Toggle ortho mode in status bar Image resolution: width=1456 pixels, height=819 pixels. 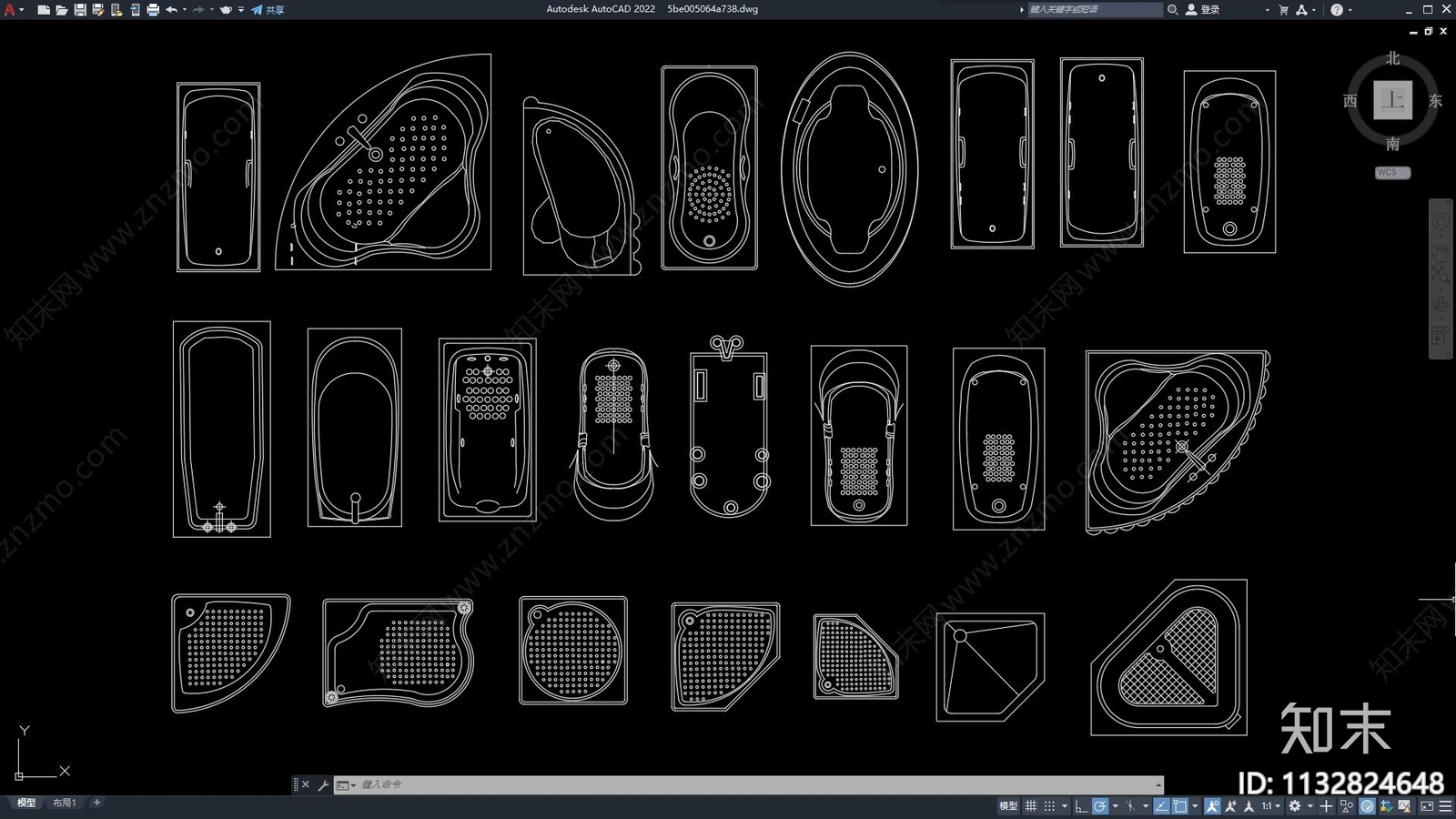(1081, 806)
